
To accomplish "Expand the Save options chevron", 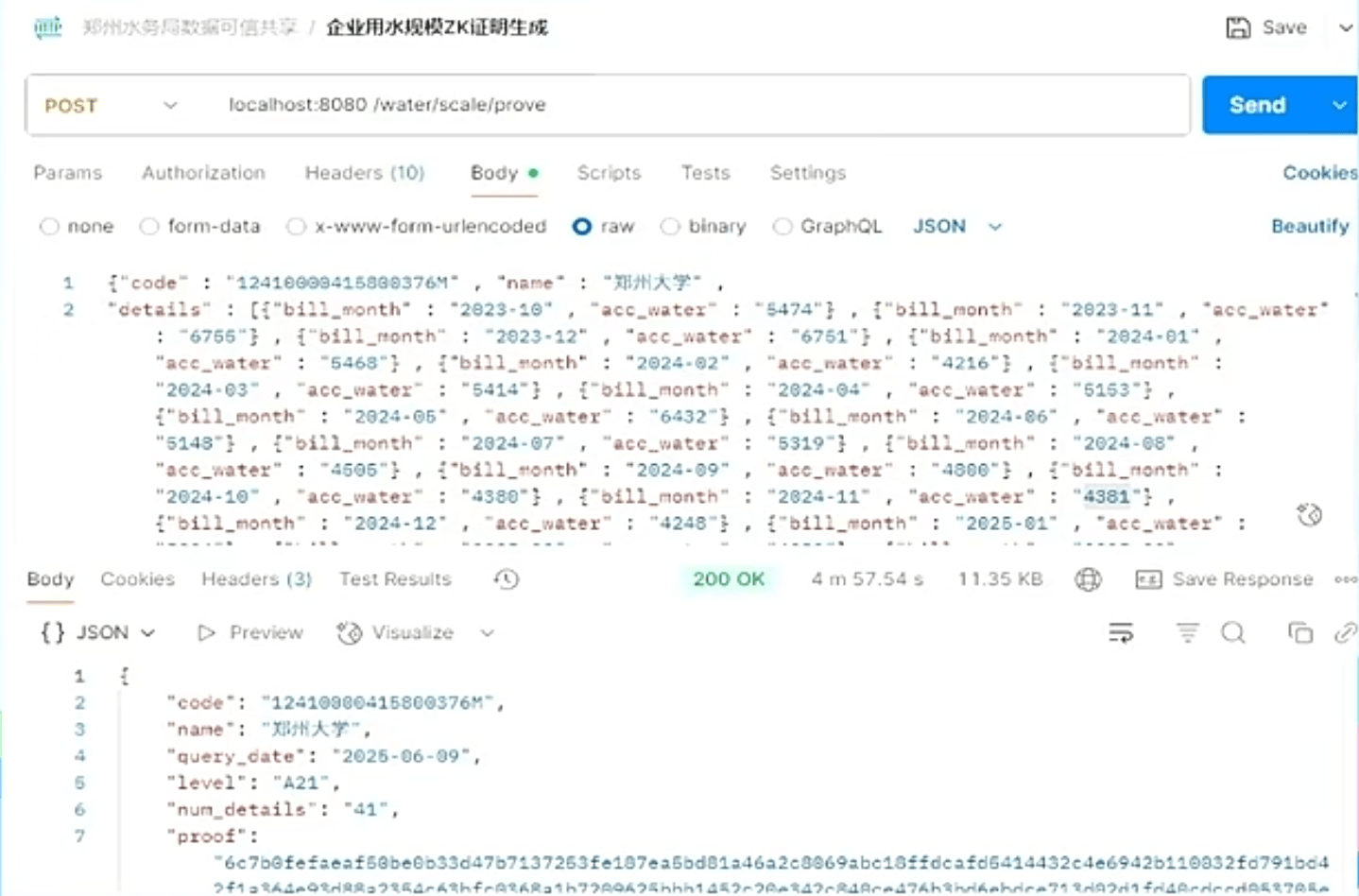I will tap(1346, 28).
